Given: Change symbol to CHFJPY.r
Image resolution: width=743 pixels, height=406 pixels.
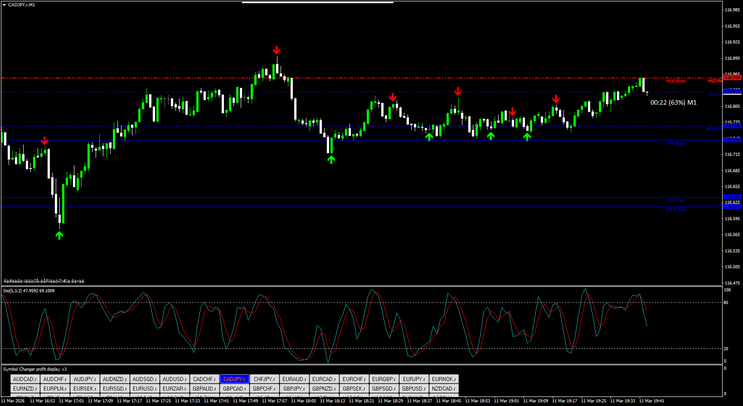Looking at the screenshot, I should (264, 379).
